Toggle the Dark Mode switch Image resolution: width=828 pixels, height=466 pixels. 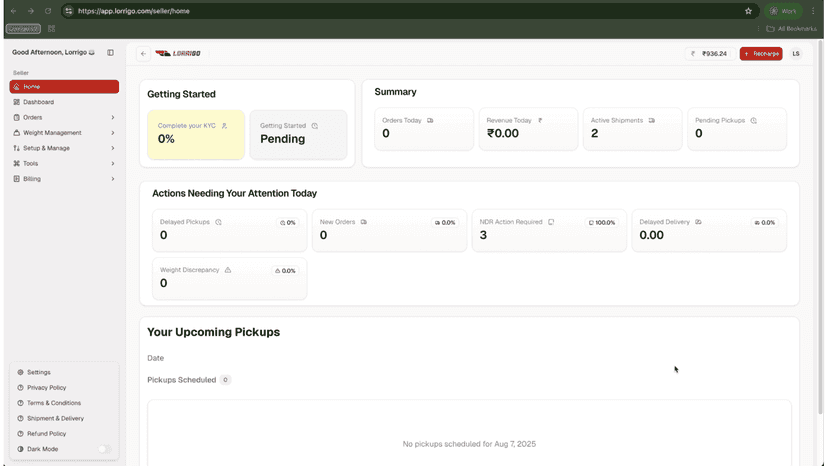click(105, 449)
